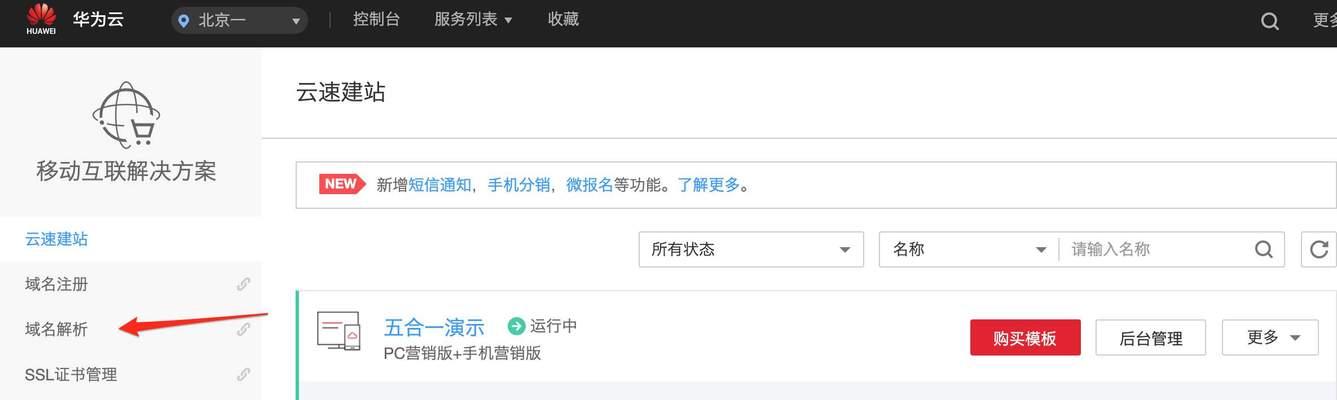Click the 购买模板 button
This screenshot has height=400, width=1337.
click(1025, 338)
